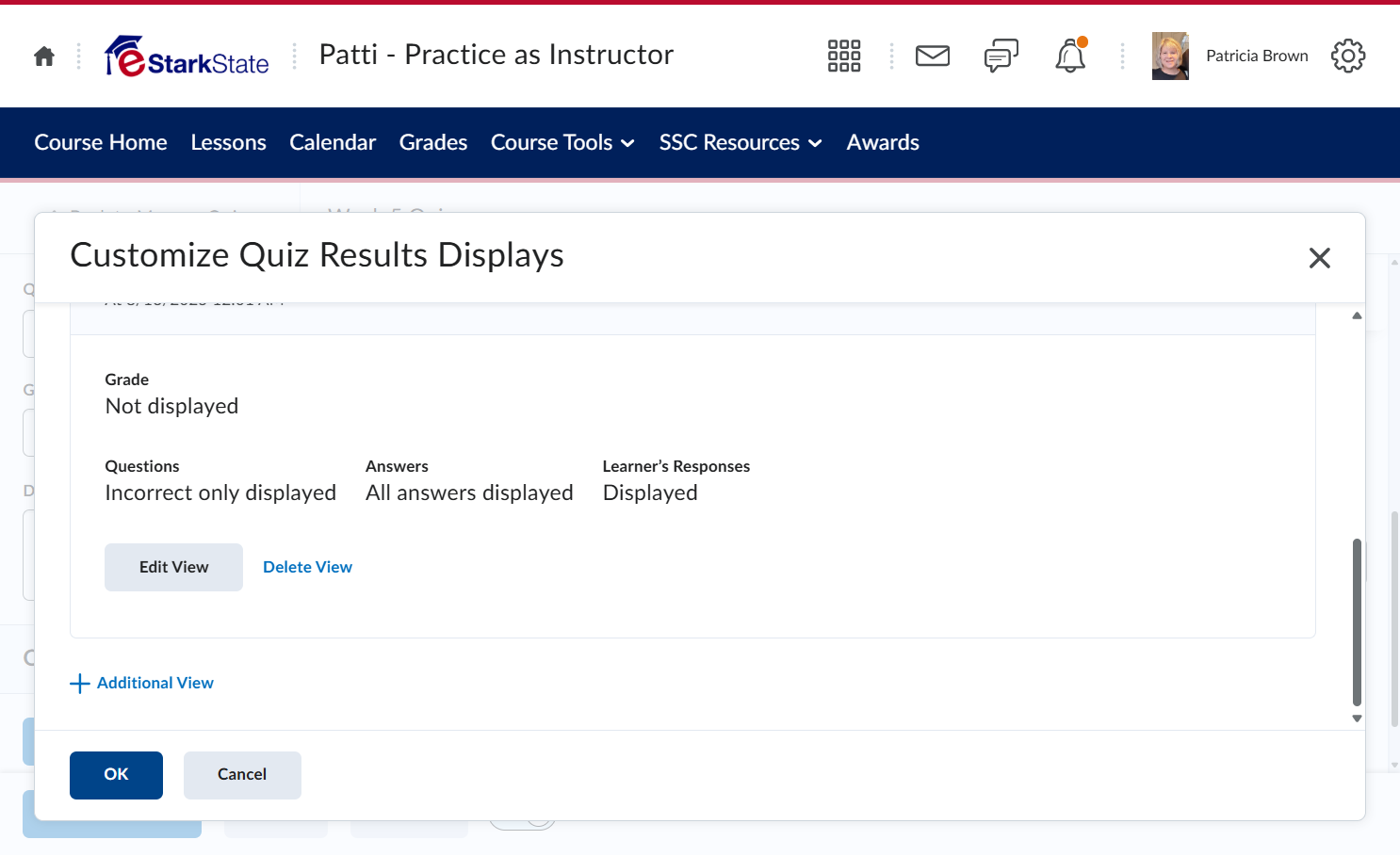
Task: Click Delete View link
Action: 307,567
